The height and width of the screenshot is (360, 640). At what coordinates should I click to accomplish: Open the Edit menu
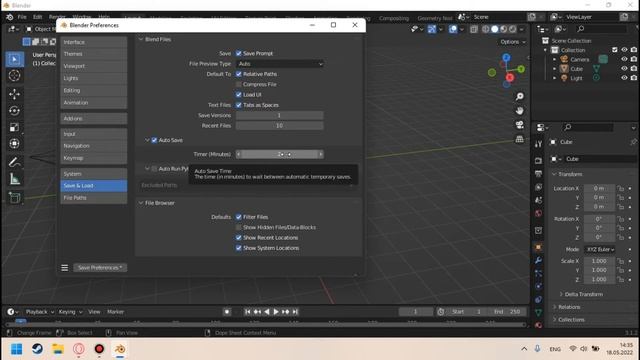click(x=38, y=17)
